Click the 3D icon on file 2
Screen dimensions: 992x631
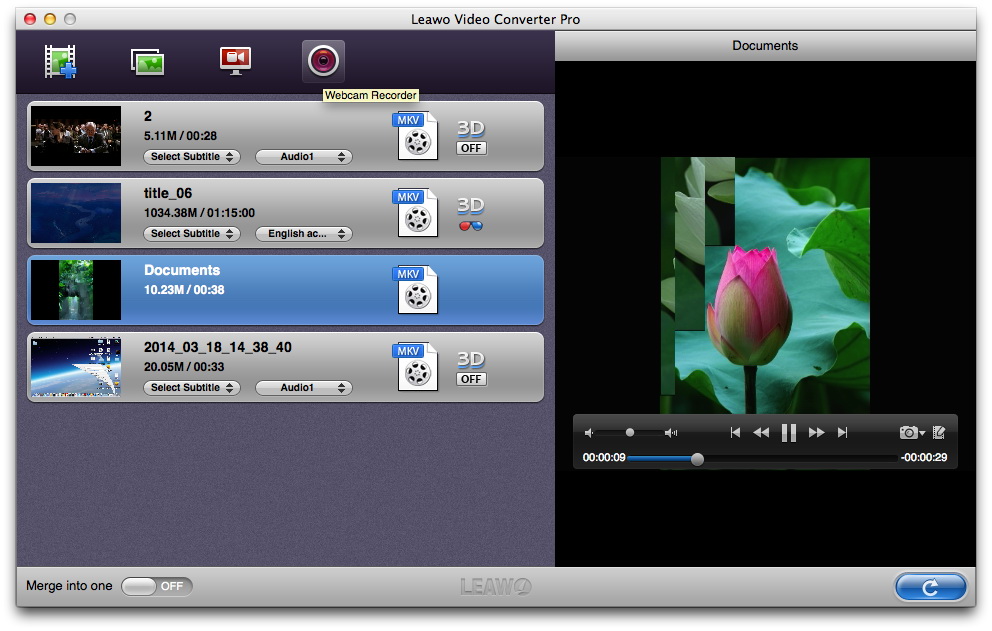(x=471, y=128)
